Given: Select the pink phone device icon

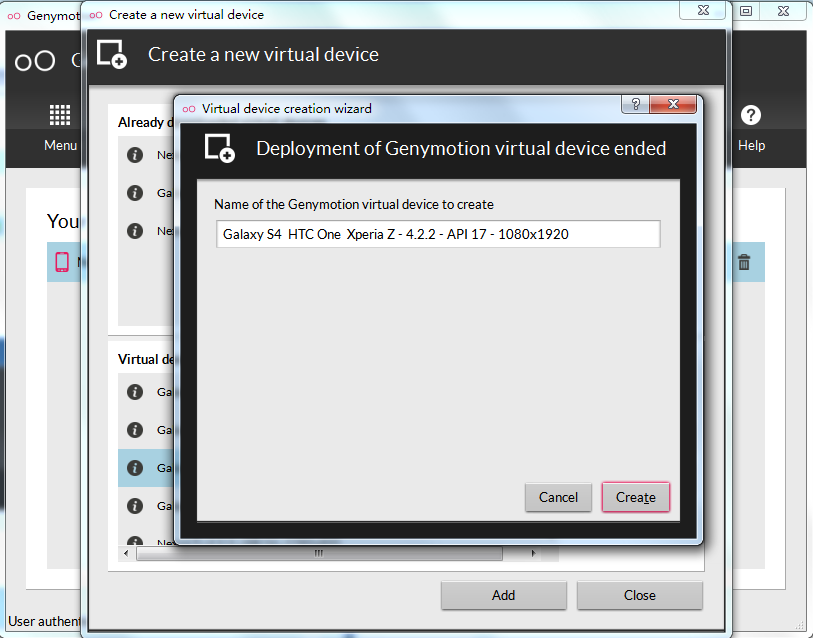Looking at the screenshot, I should (62, 262).
